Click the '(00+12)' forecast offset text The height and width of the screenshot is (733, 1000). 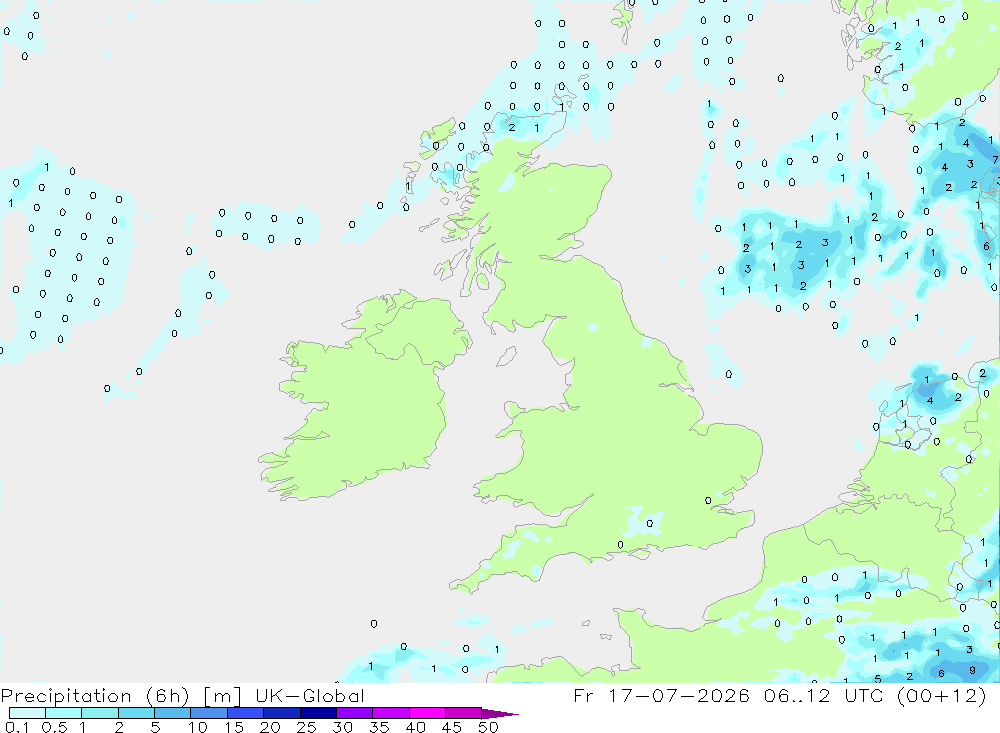pos(941,695)
